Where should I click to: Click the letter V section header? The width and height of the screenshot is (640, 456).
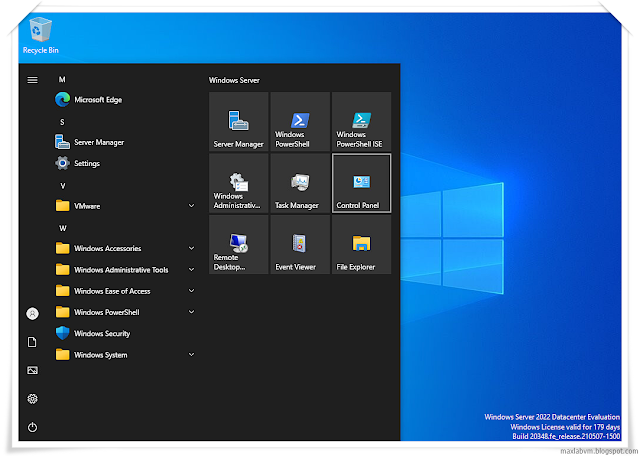point(62,186)
